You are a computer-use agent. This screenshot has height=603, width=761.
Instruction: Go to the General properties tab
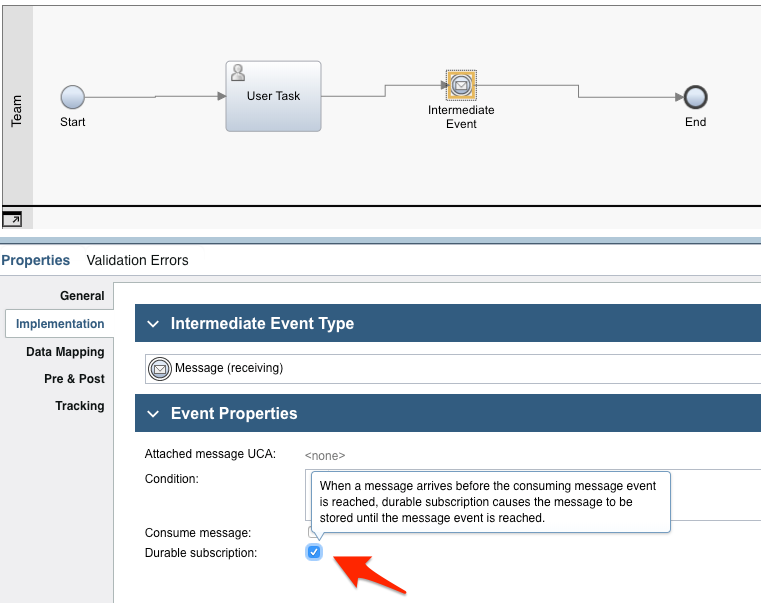(82, 296)
